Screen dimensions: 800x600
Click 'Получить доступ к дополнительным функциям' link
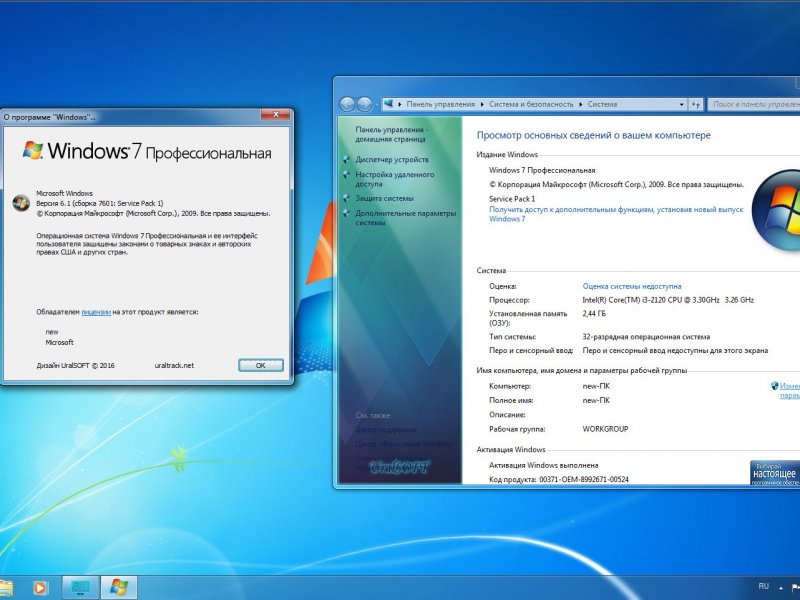click(616, 214)
